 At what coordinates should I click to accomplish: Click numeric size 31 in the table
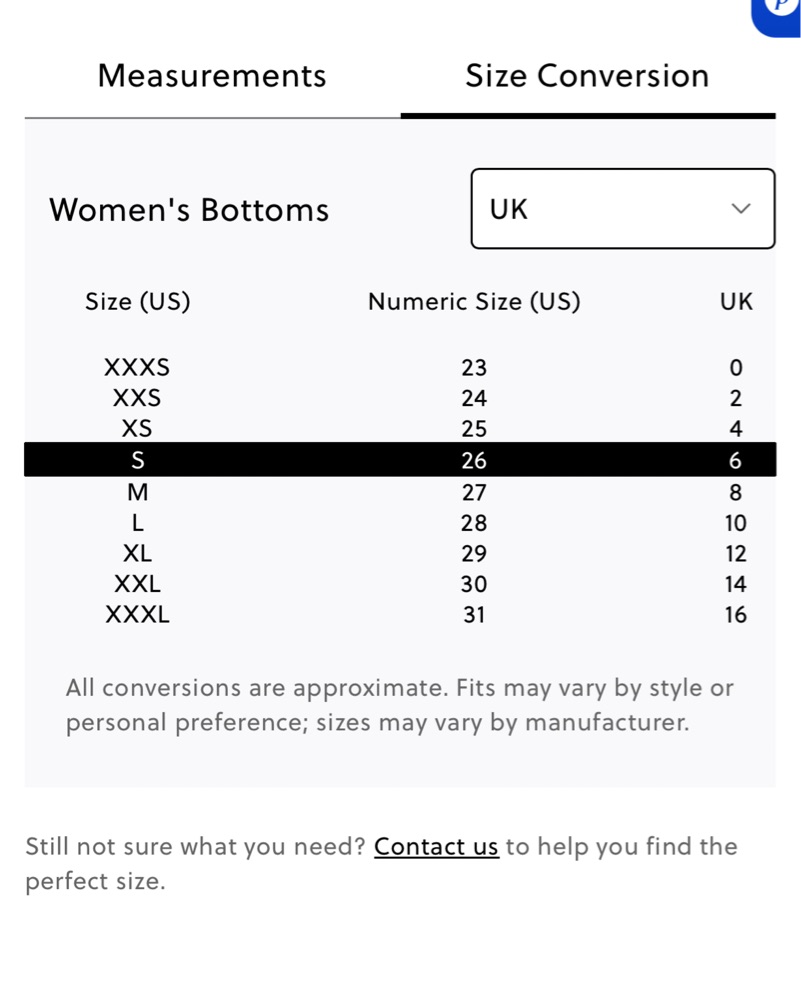point(474,615)
